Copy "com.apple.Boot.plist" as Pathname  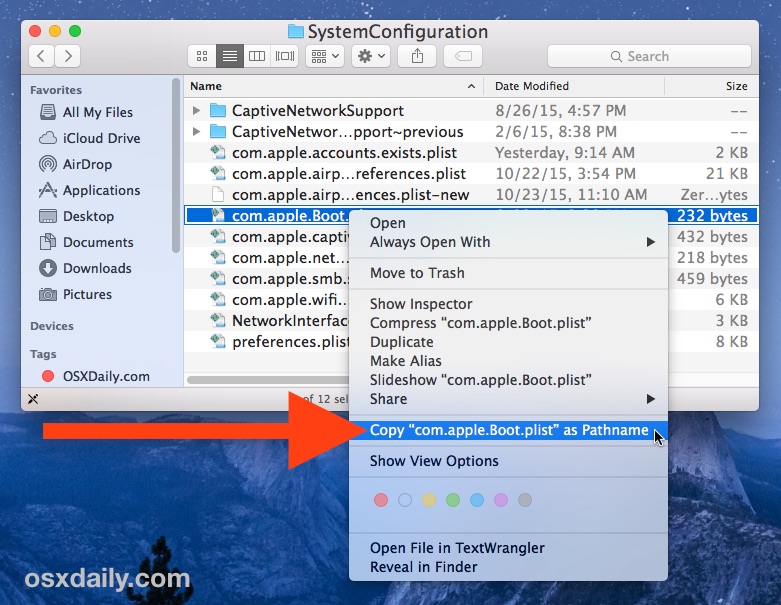(508, 430)
